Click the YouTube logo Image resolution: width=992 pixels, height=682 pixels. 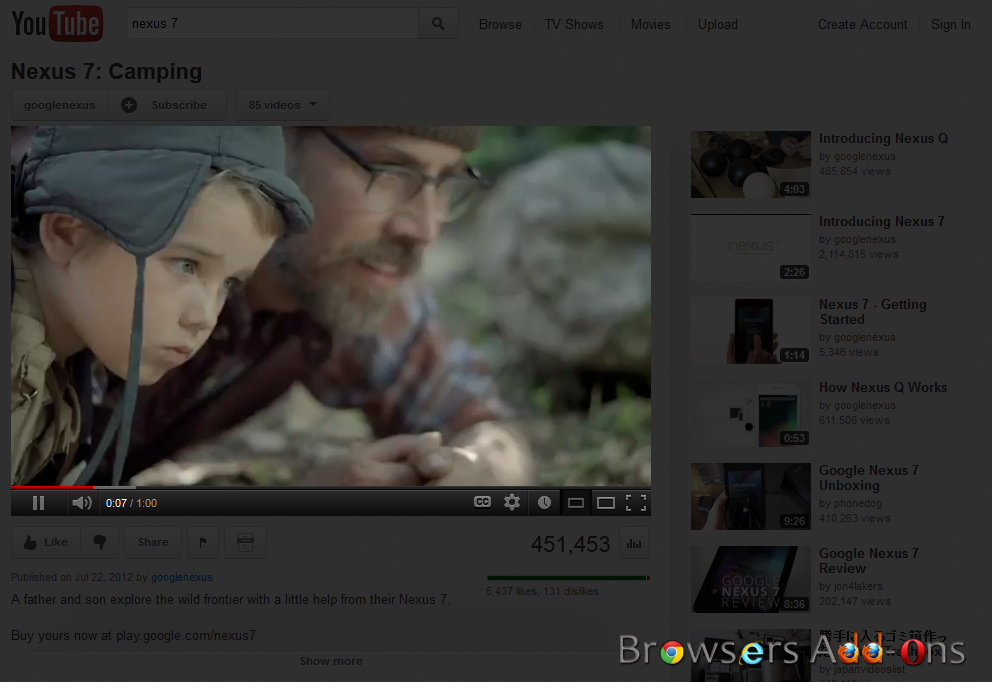57,23
